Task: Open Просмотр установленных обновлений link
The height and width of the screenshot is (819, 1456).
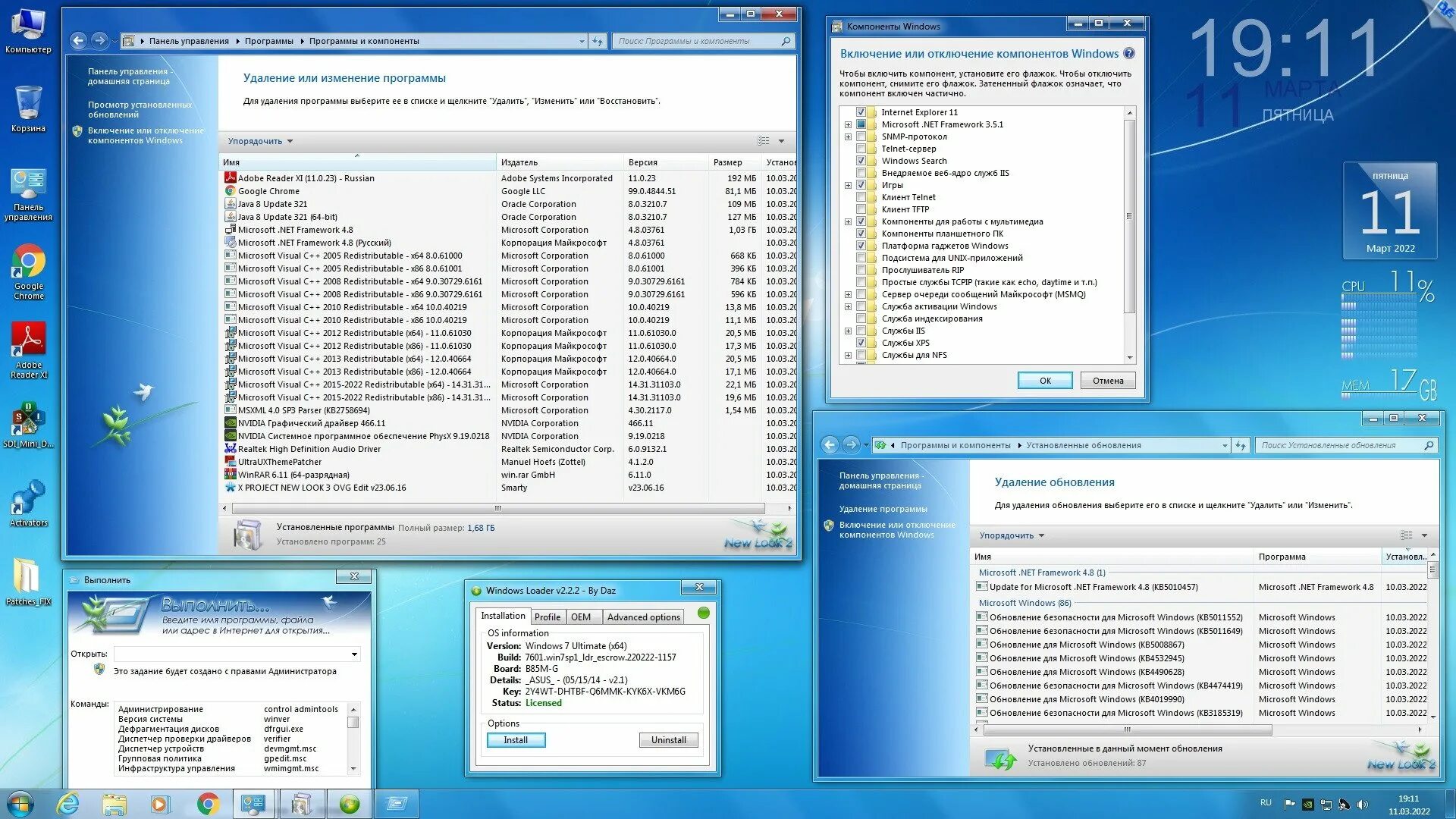Action: [x=140, y=110]
